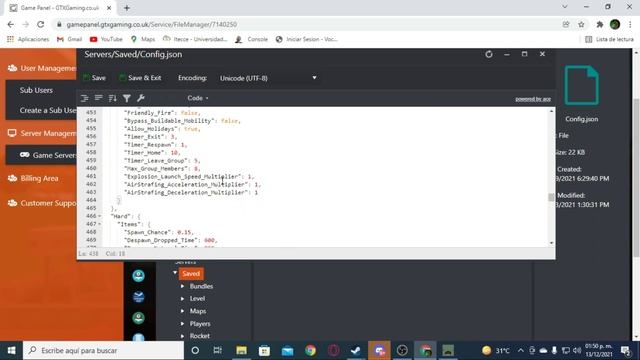Collapse the "Hard" block at line 466
Screen dimensions: 640x360
[99, 216]
